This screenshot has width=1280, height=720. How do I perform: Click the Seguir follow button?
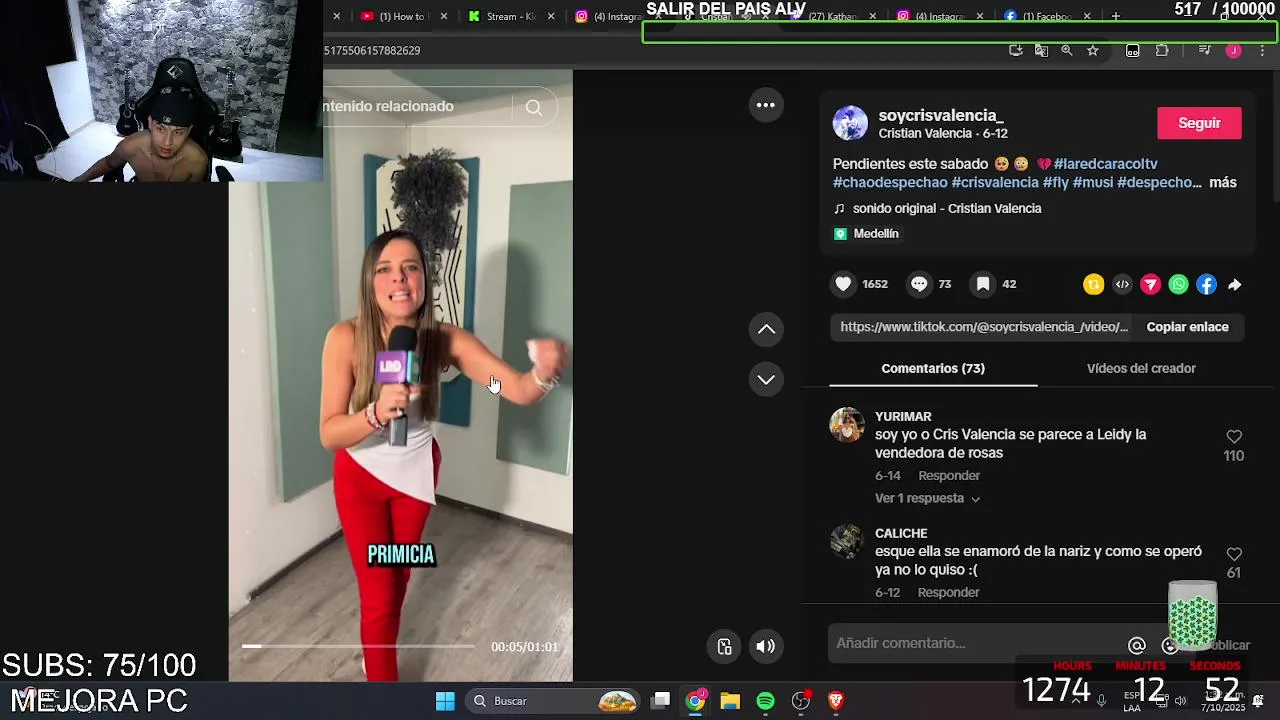(x=1199, y=123)
